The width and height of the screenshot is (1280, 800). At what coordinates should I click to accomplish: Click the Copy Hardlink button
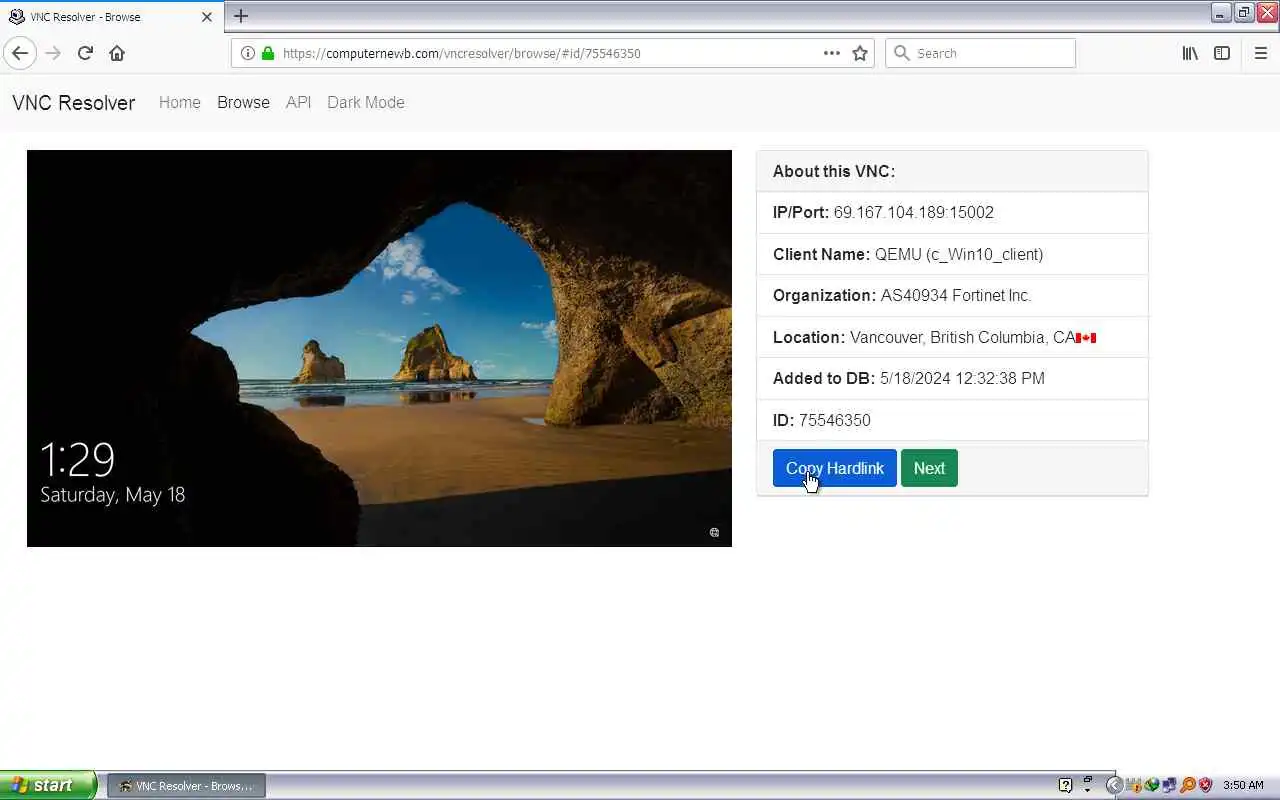(x=834, y=468)
